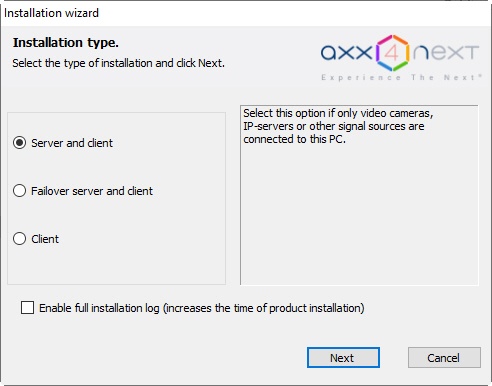492x386 pixels.
Task: Select the 'Failover server and client' radio button
Action: pos(19,191)
